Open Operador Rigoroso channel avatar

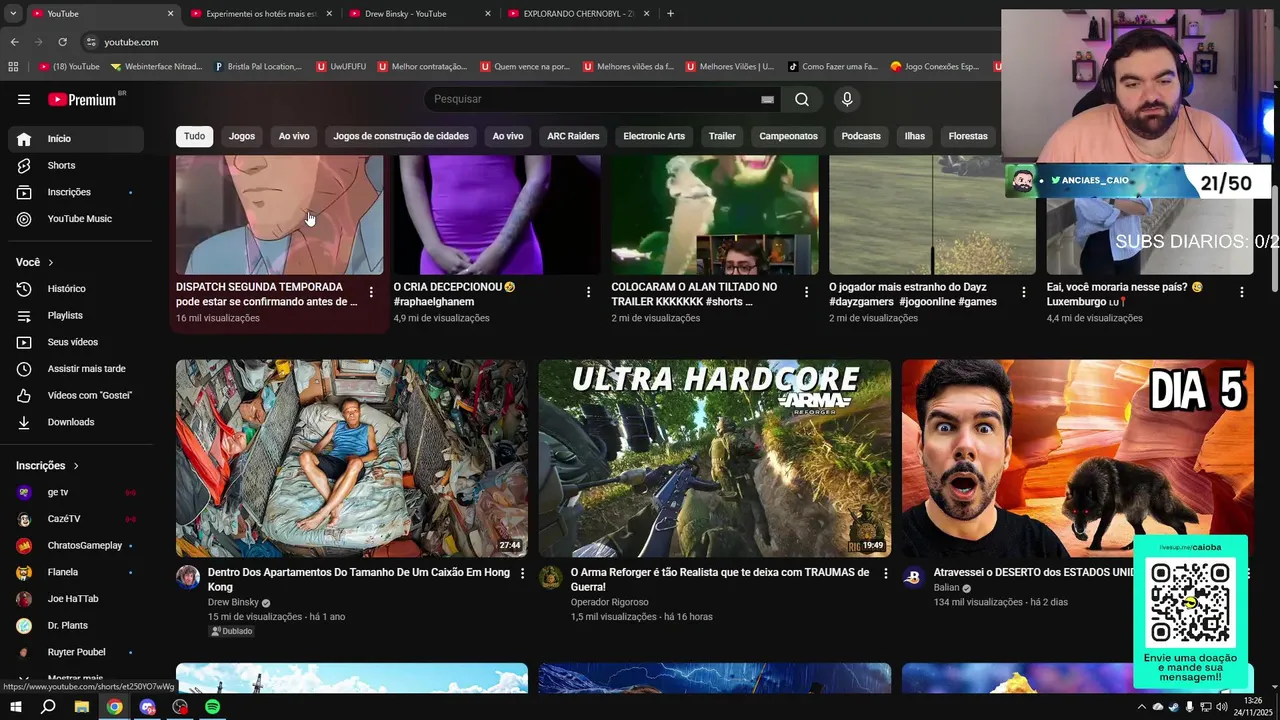pos(551,577)
